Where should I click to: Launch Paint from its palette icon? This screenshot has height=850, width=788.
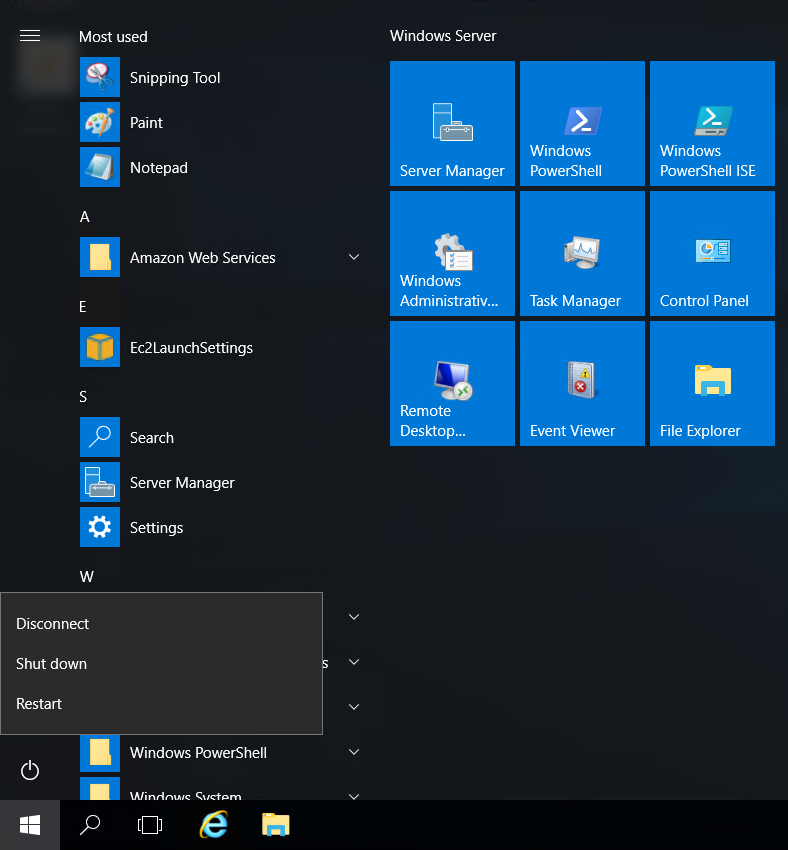click(x=100, y=122)
